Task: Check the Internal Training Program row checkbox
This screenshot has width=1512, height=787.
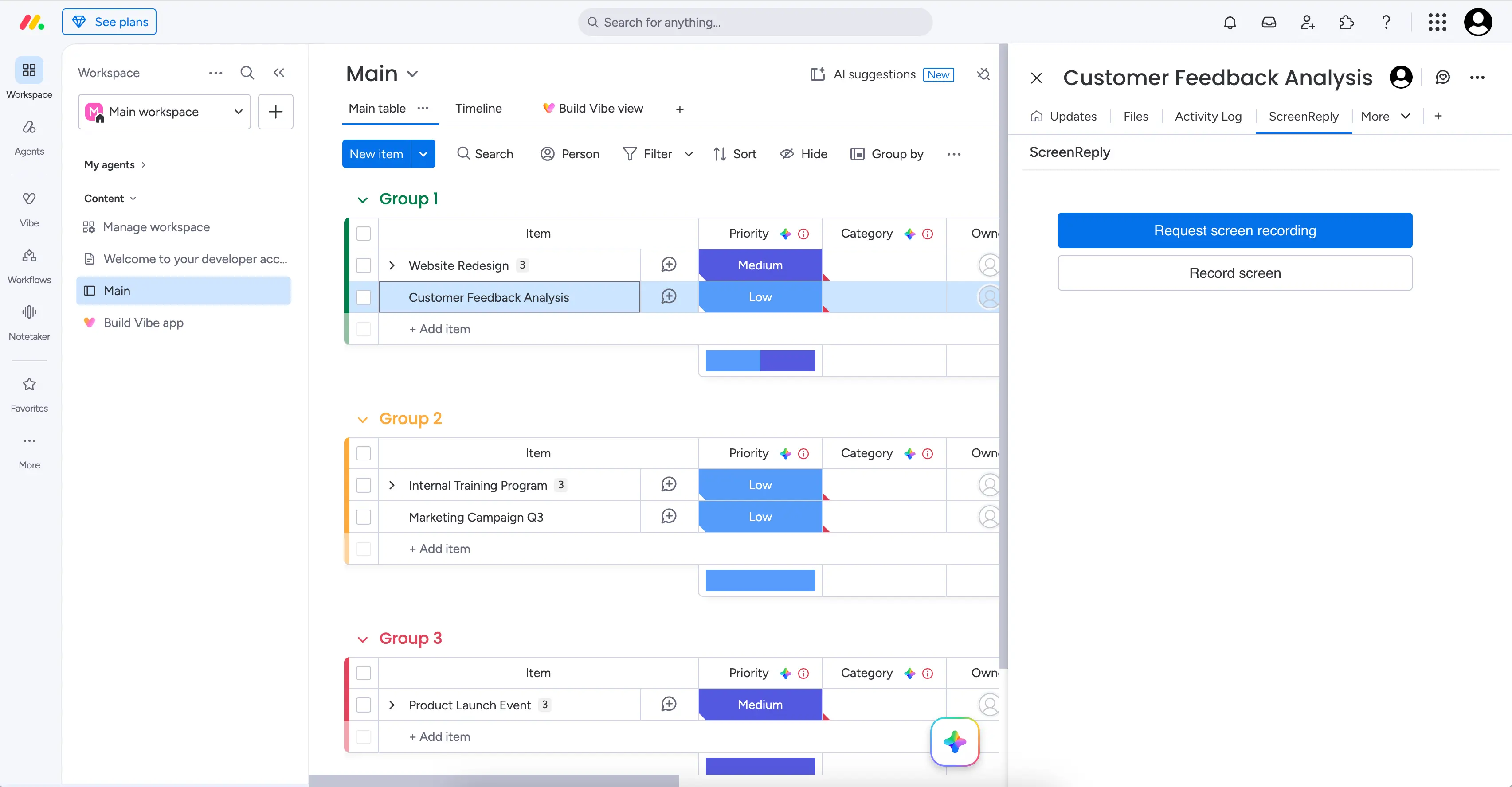Action: pyautogui.click(x=364, y=485)
